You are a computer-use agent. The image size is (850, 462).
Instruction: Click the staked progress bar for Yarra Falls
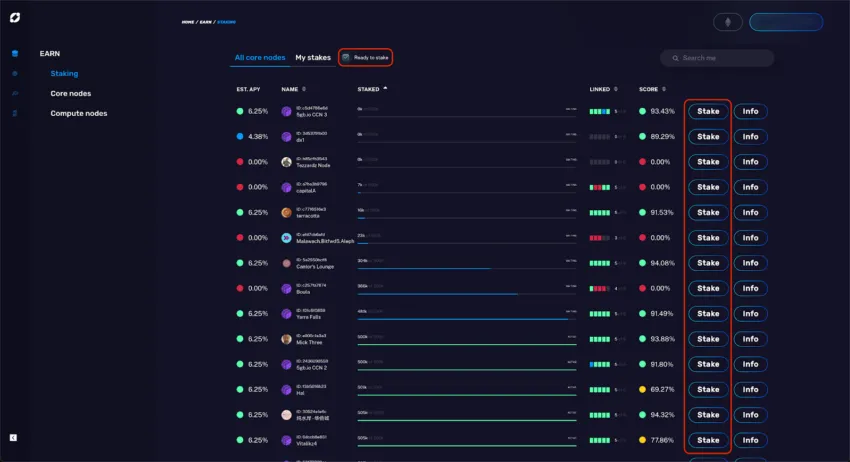coord(467,319)
